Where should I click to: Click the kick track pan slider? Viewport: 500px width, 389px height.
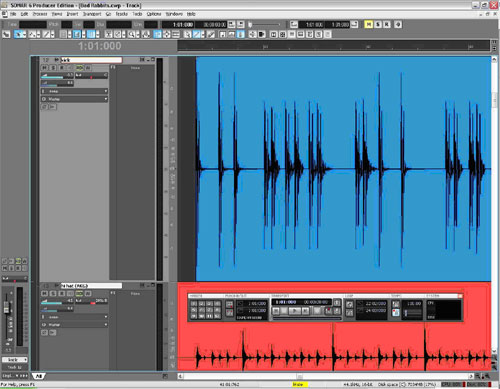coord(91,76)
